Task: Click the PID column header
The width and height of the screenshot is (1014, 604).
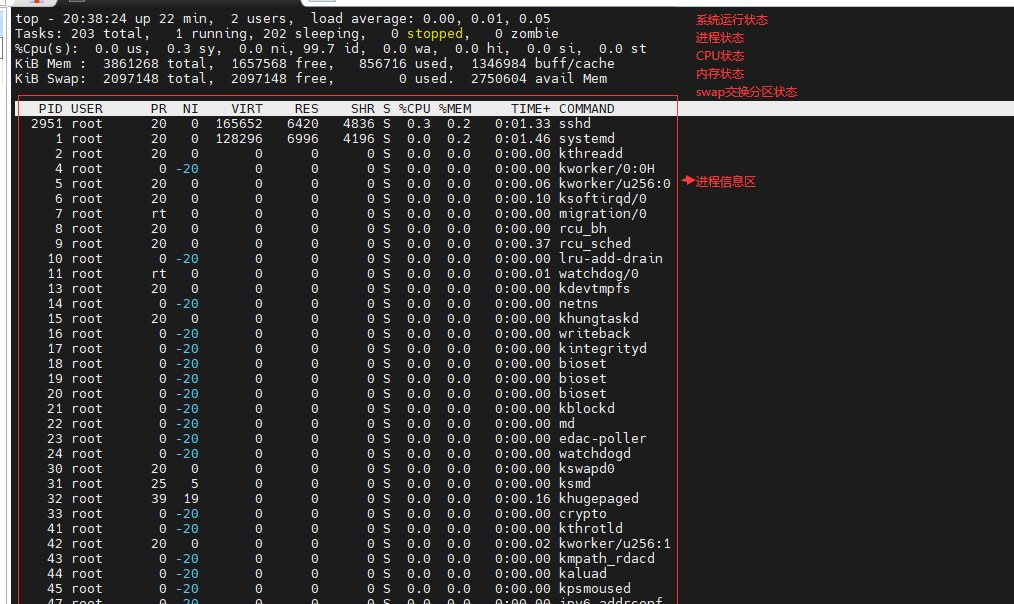Action: pyautogui.click(x=50, y=109)
